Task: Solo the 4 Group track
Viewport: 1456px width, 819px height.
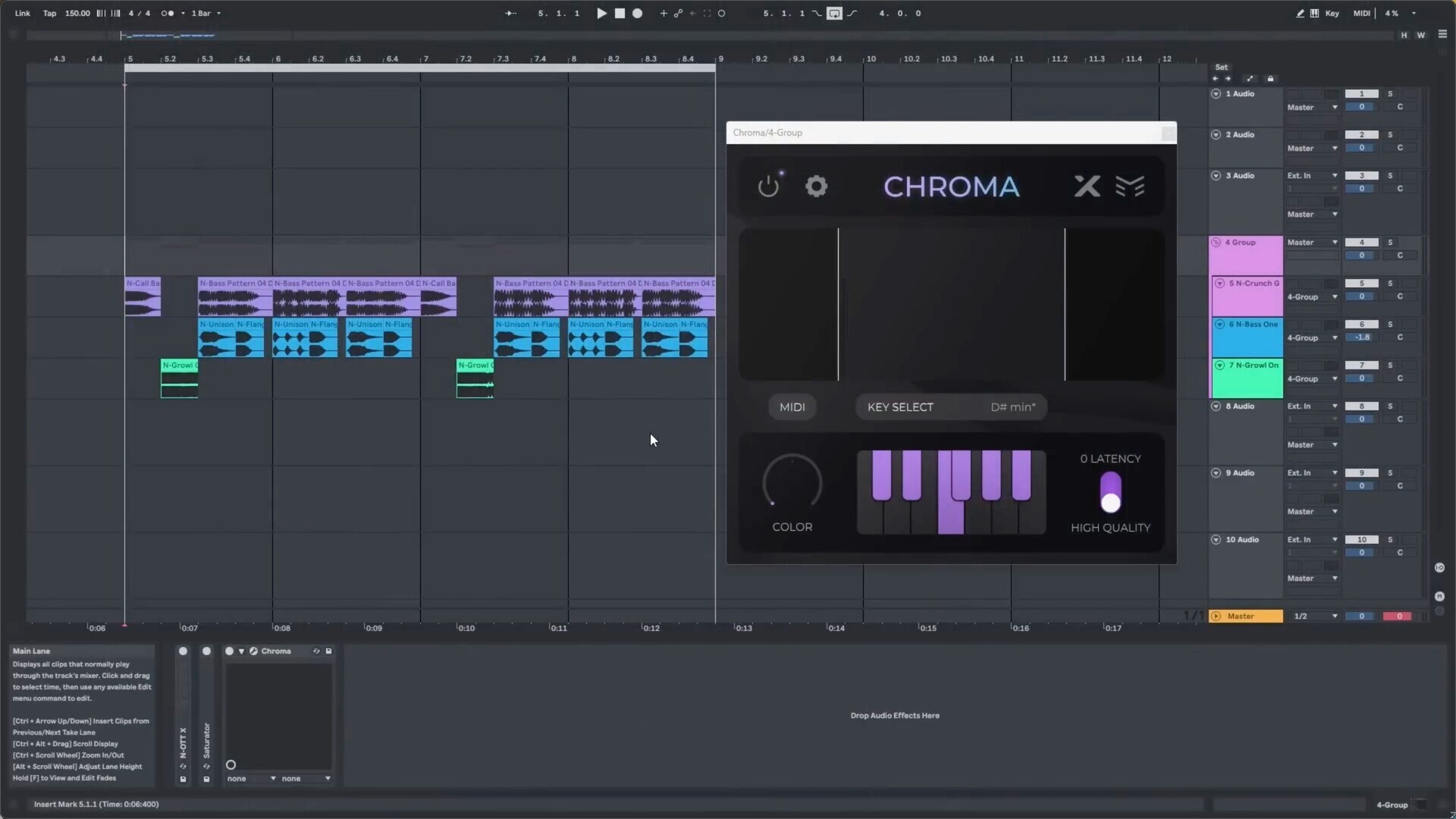Action: tap(1390, 243)
